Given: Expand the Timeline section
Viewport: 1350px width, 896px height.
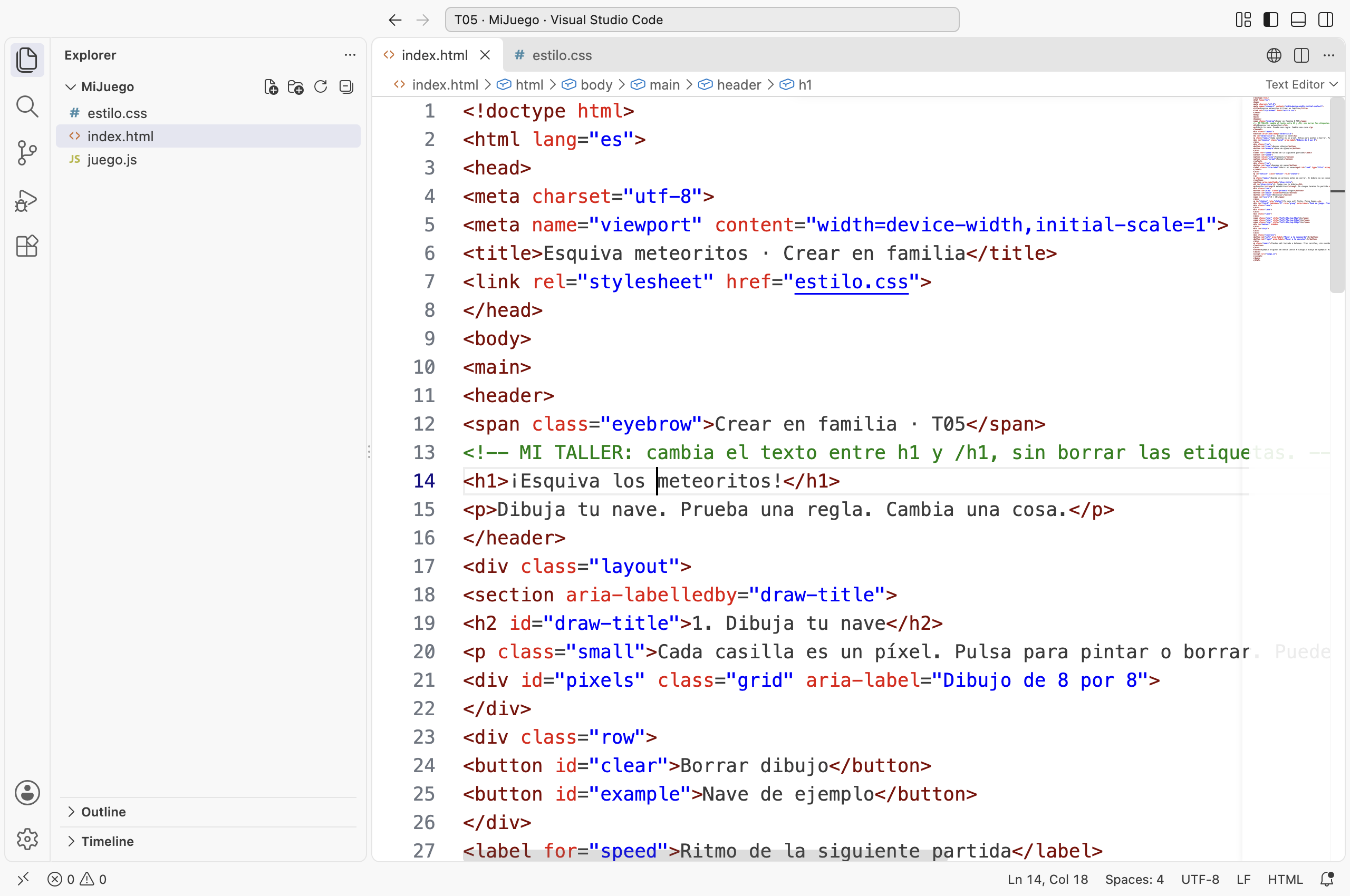Looking at the screenshot, I should point(208,841).
